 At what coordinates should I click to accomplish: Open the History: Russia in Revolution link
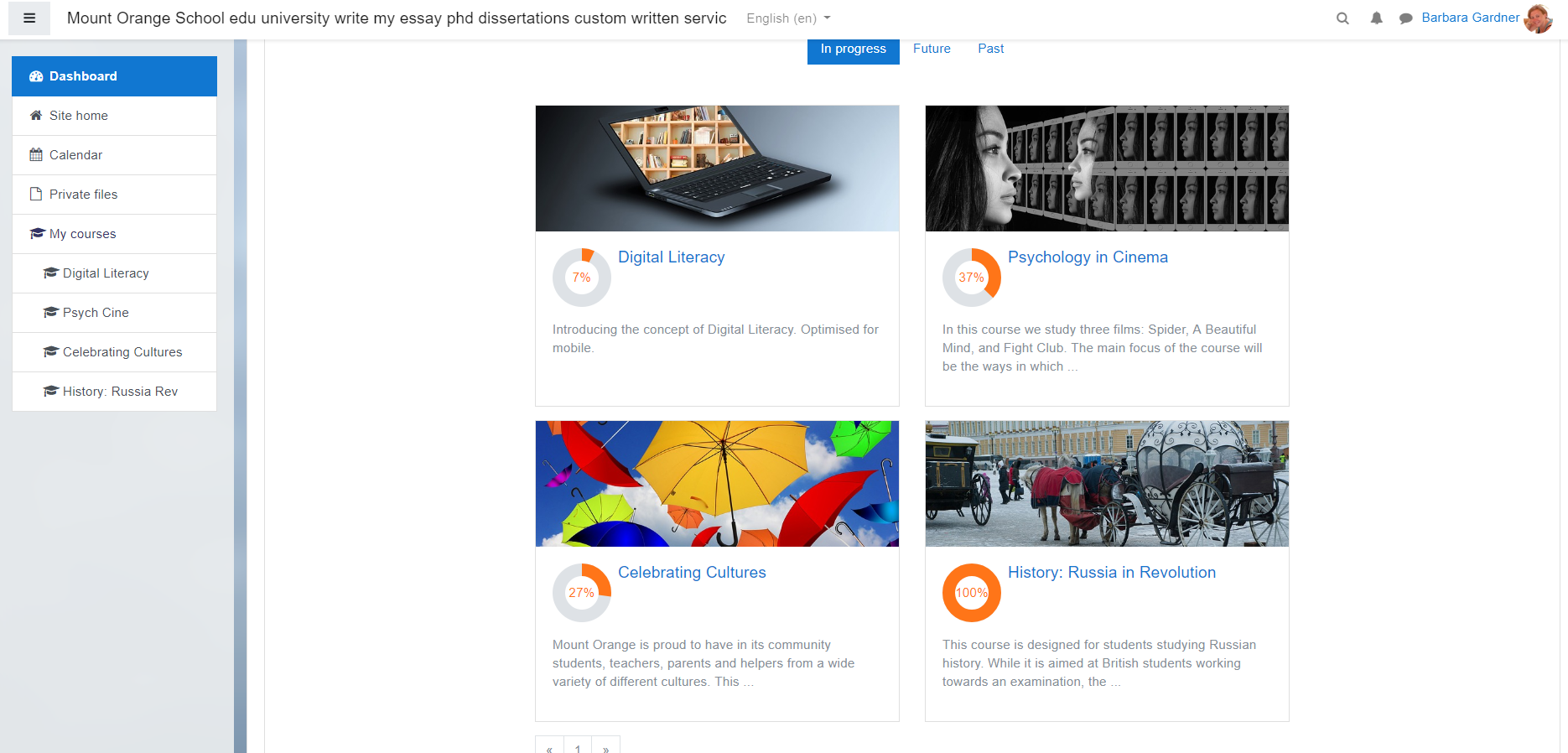pos(1111,573)
